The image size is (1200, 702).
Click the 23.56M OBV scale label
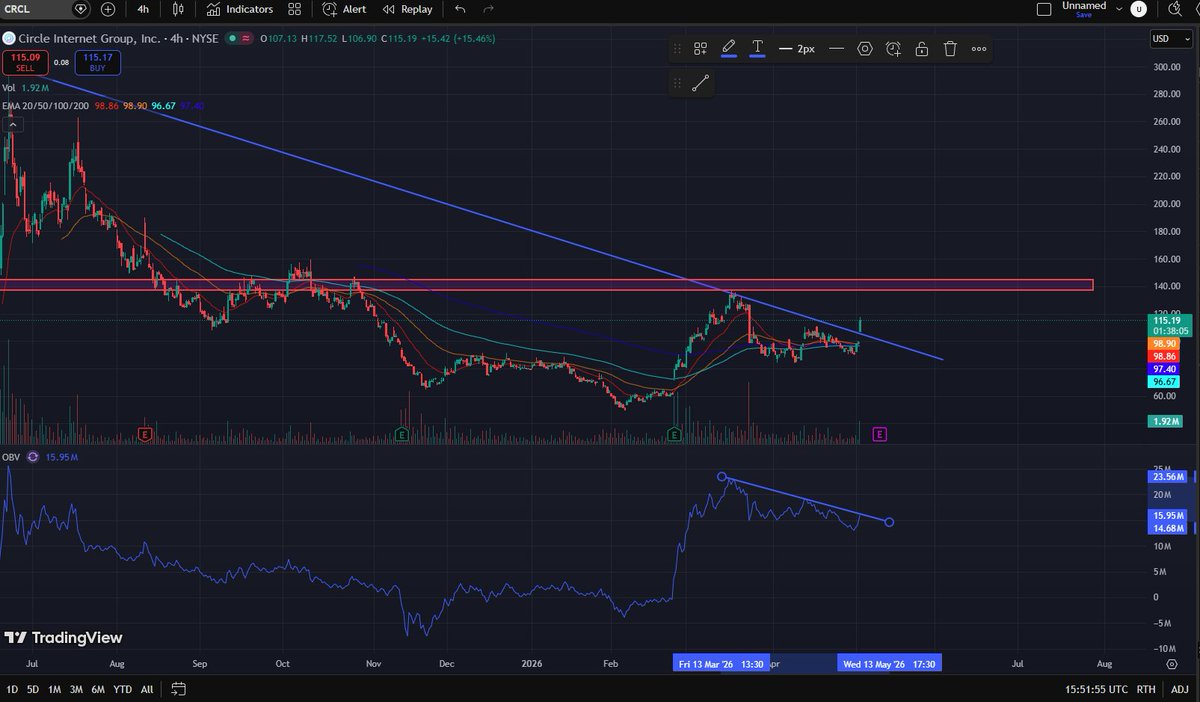tap(1167, 477)
